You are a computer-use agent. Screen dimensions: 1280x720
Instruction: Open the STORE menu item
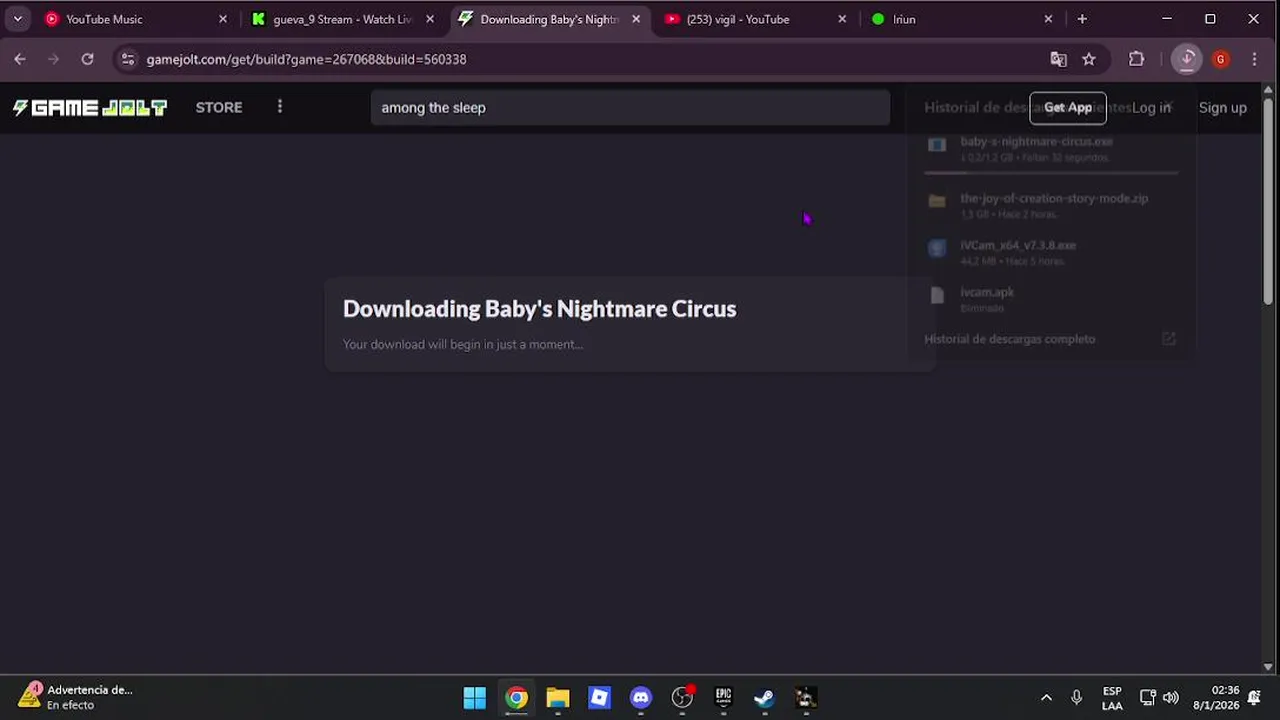[219, 107]
